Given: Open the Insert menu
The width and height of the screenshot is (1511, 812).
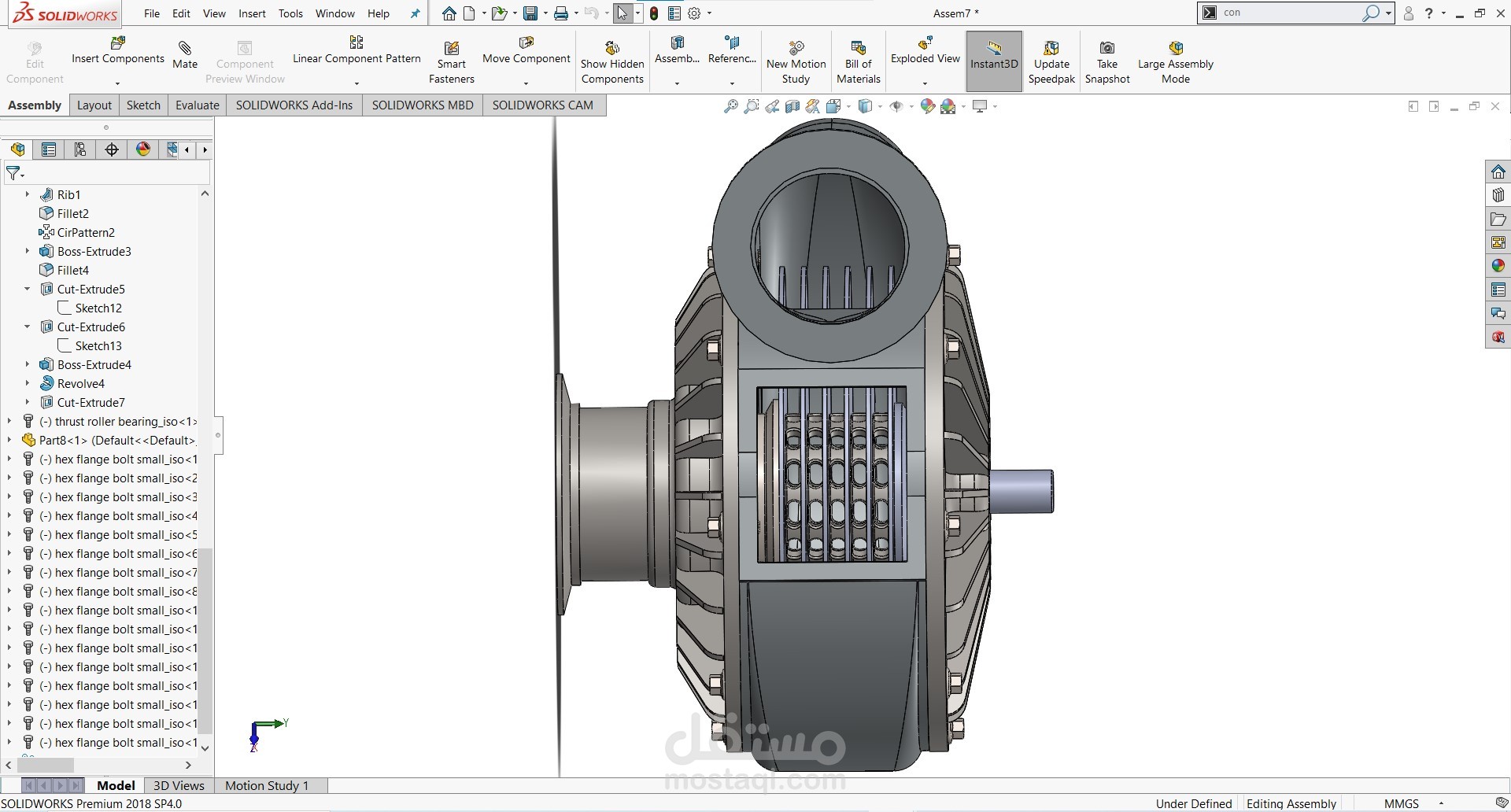Looking at the screenshot, I should [252, 13].
